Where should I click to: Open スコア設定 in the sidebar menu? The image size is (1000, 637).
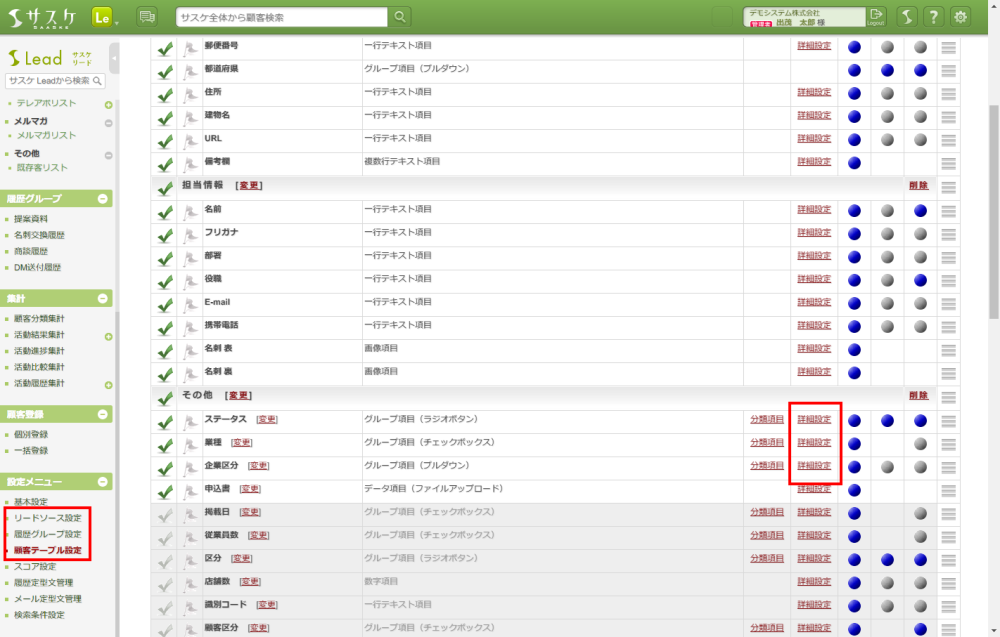(x=35, y=567)
